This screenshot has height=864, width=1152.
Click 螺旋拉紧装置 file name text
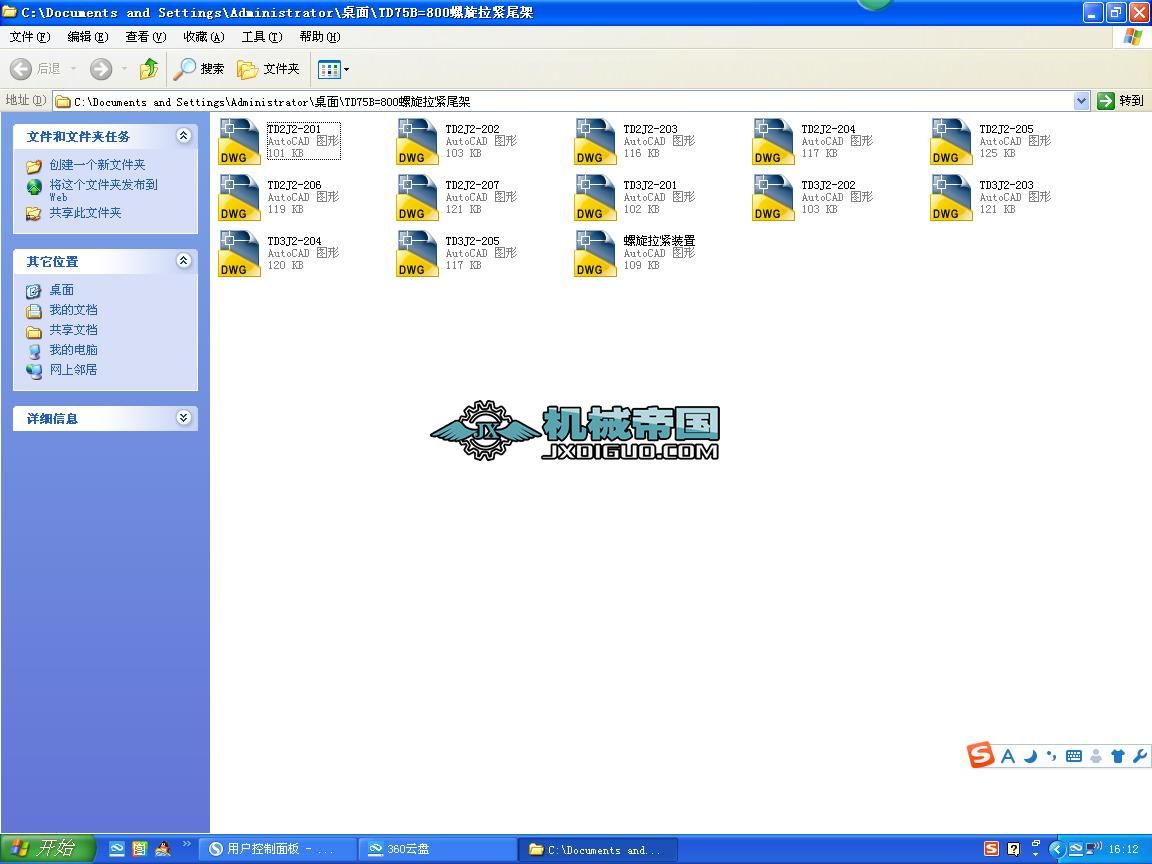(x=659, y=241)
